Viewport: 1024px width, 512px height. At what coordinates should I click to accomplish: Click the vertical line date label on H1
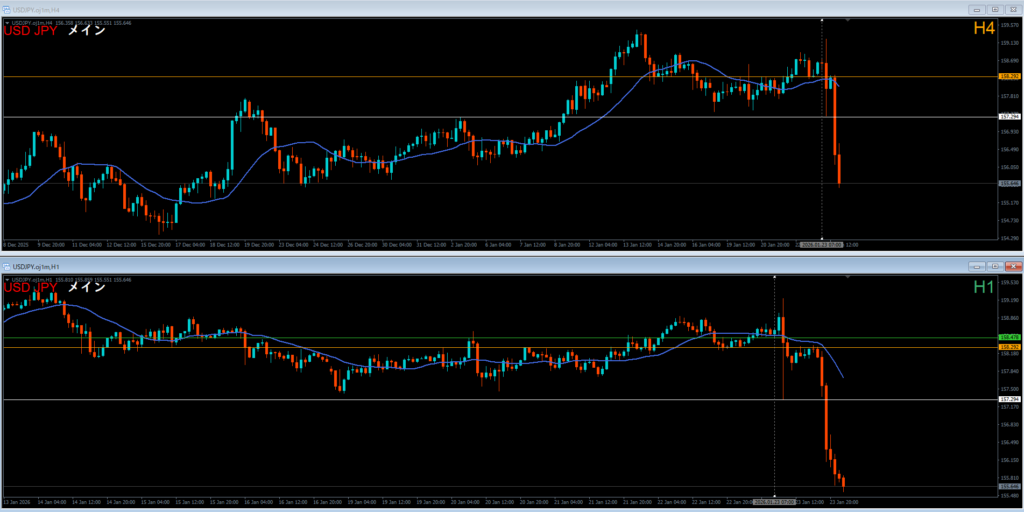coord(774,501)
